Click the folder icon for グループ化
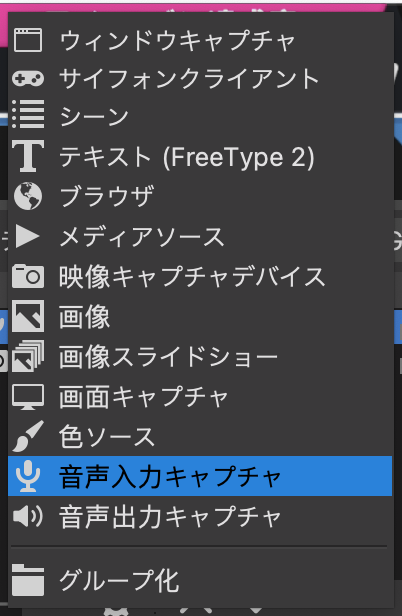 28,580
